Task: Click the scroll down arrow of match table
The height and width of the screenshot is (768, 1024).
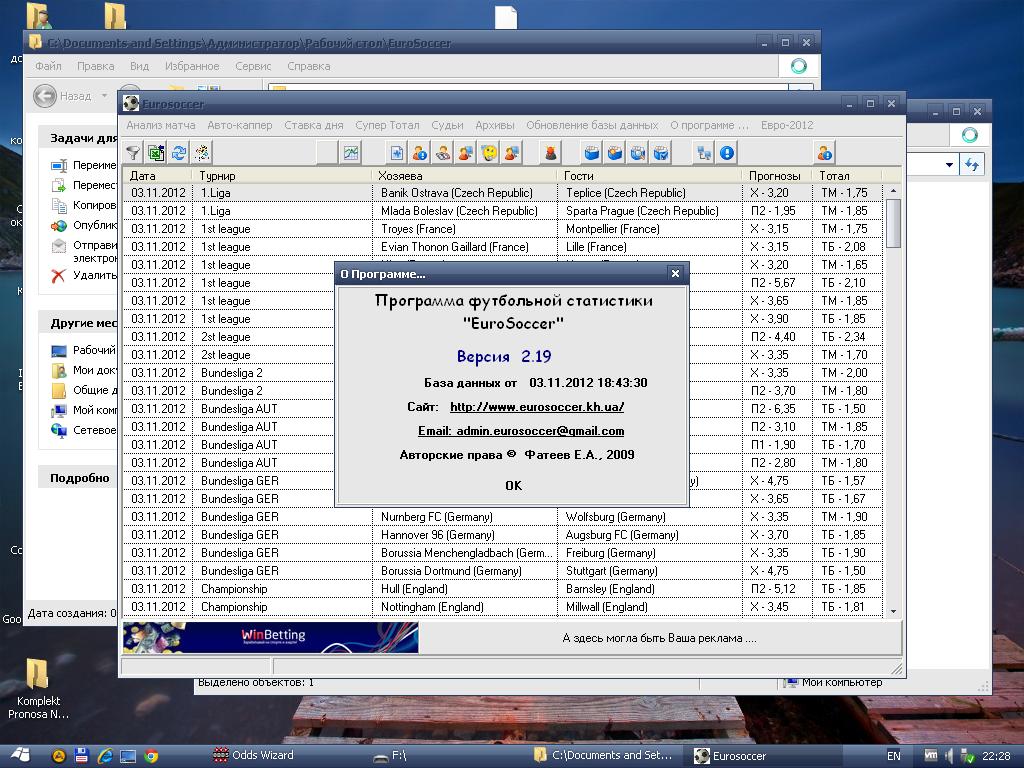Action: point(893,612)
